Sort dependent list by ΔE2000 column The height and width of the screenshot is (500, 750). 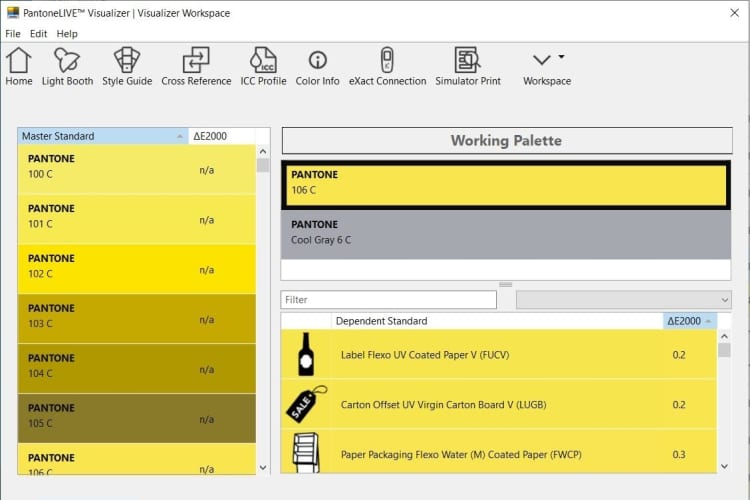(690, 321)
